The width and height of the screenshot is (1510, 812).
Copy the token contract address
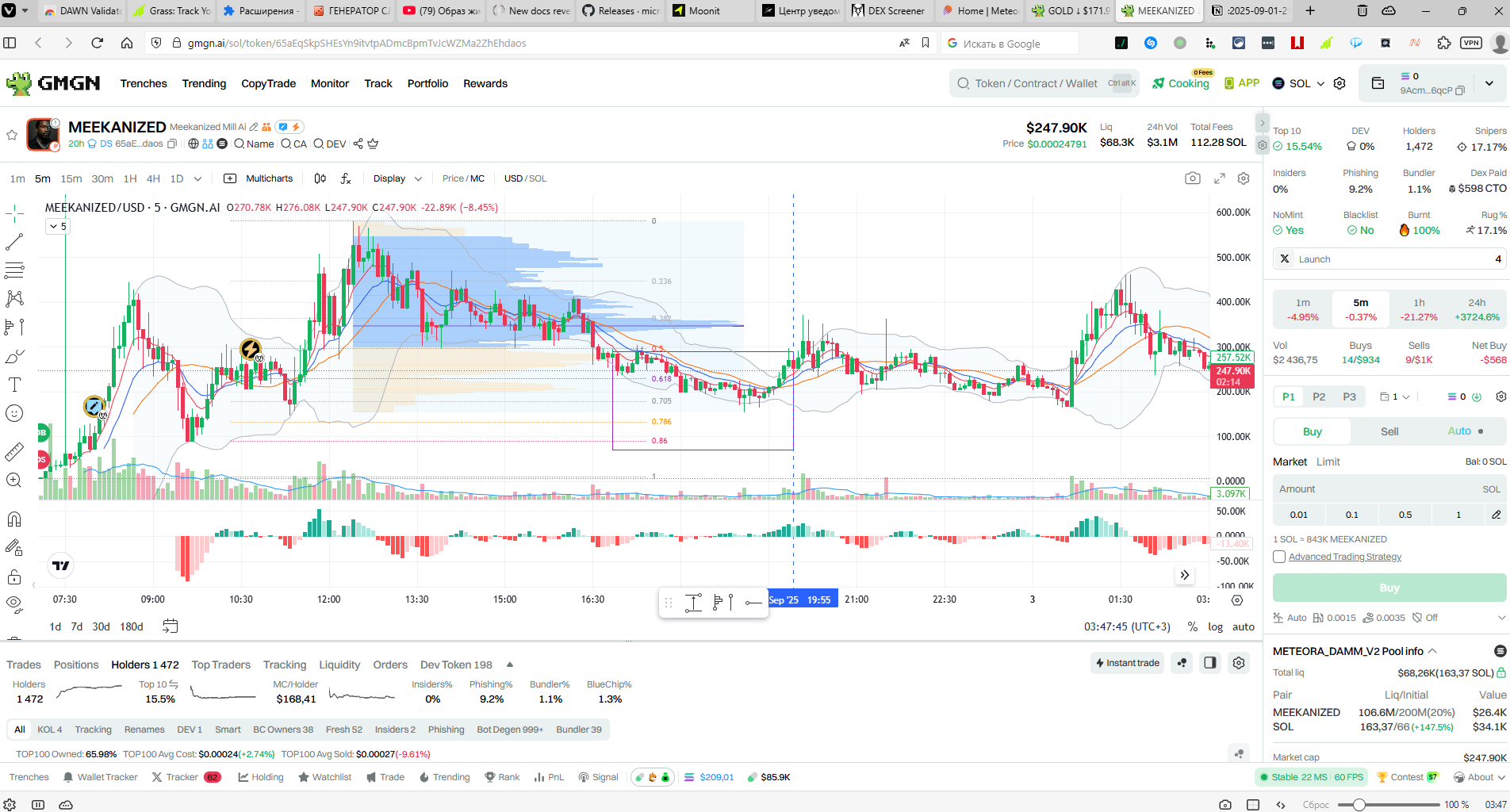click(172, 144)
